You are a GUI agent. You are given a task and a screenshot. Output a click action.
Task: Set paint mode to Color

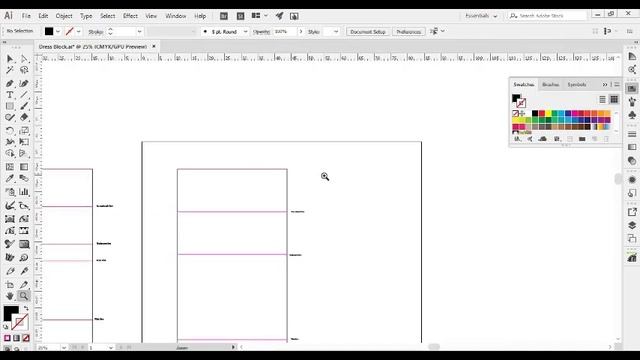click(x=7, y=338)
